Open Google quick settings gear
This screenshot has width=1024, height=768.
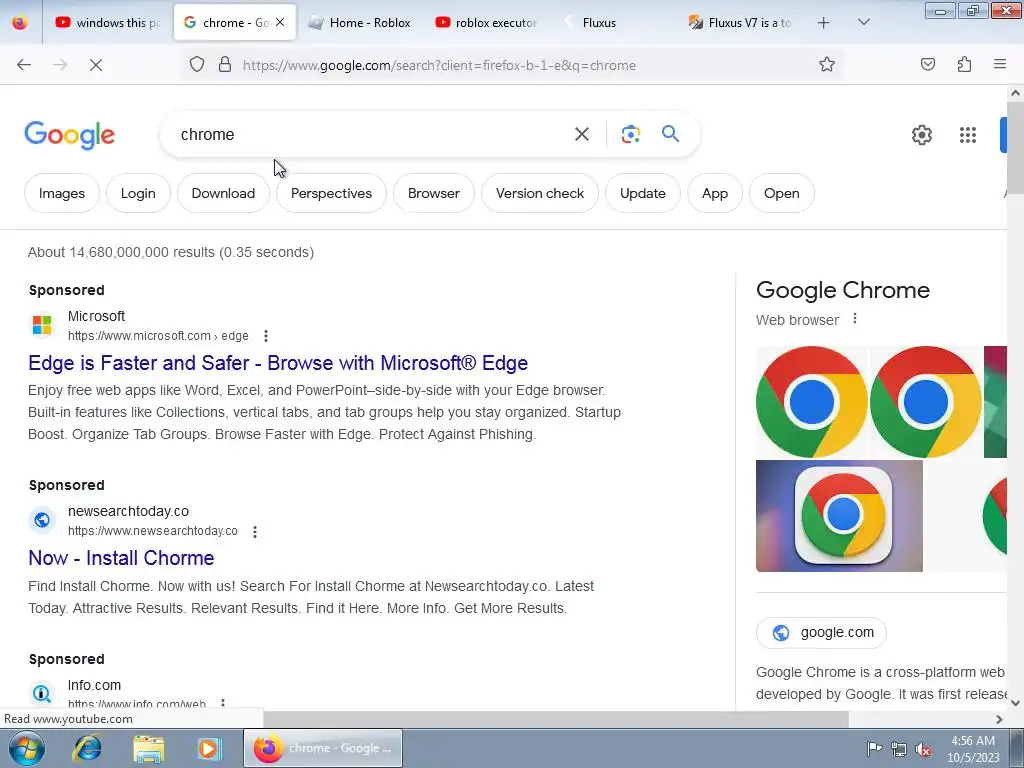click(921, 135)
